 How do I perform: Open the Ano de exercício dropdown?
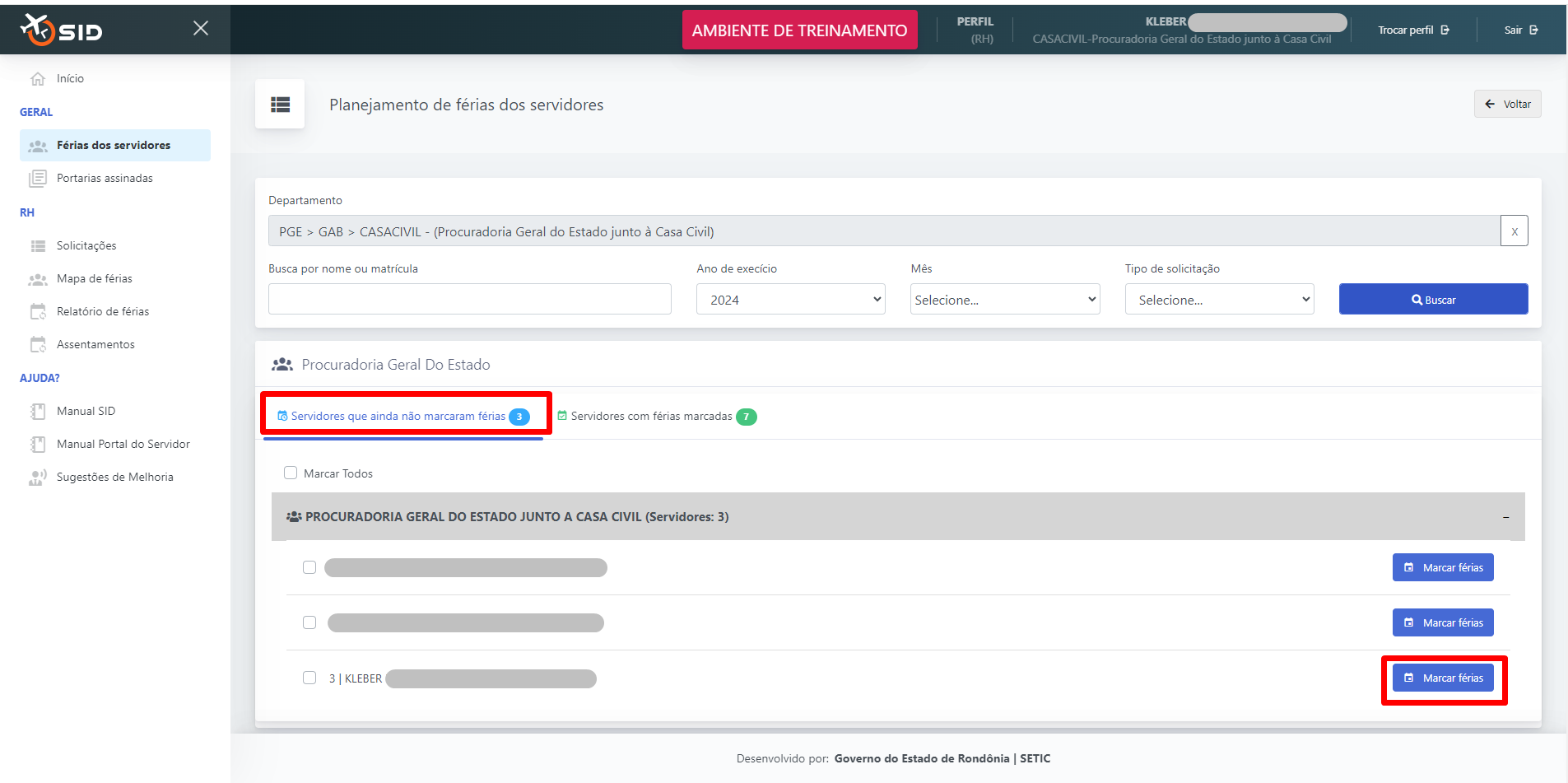[x=790, y=300]
